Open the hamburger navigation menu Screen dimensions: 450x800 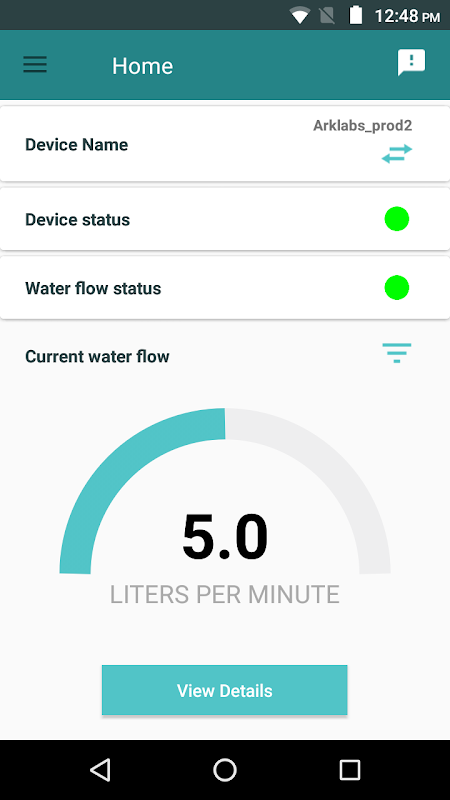(x=35, y=65)
